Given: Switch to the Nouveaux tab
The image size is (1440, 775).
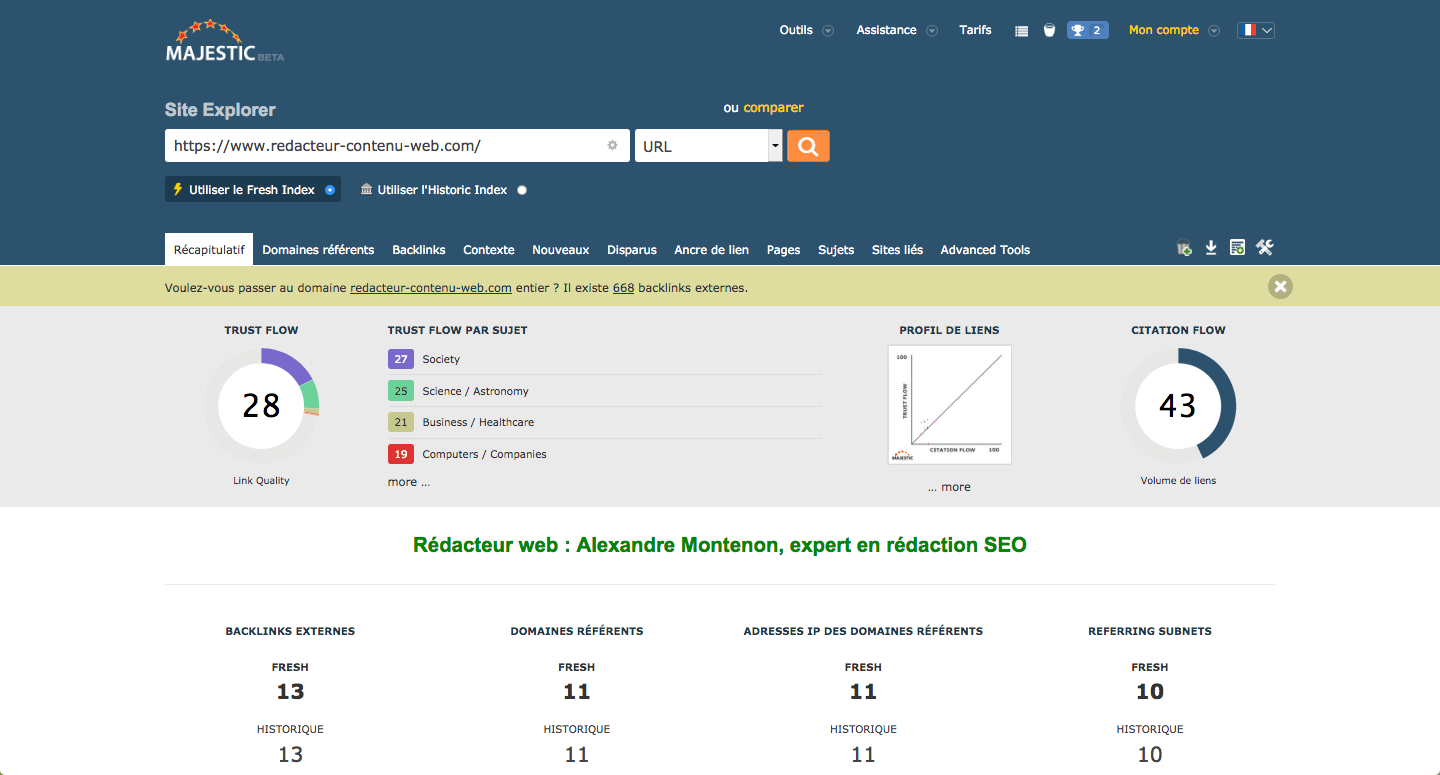Looking at the screenshot, I should tap(561, 250).
